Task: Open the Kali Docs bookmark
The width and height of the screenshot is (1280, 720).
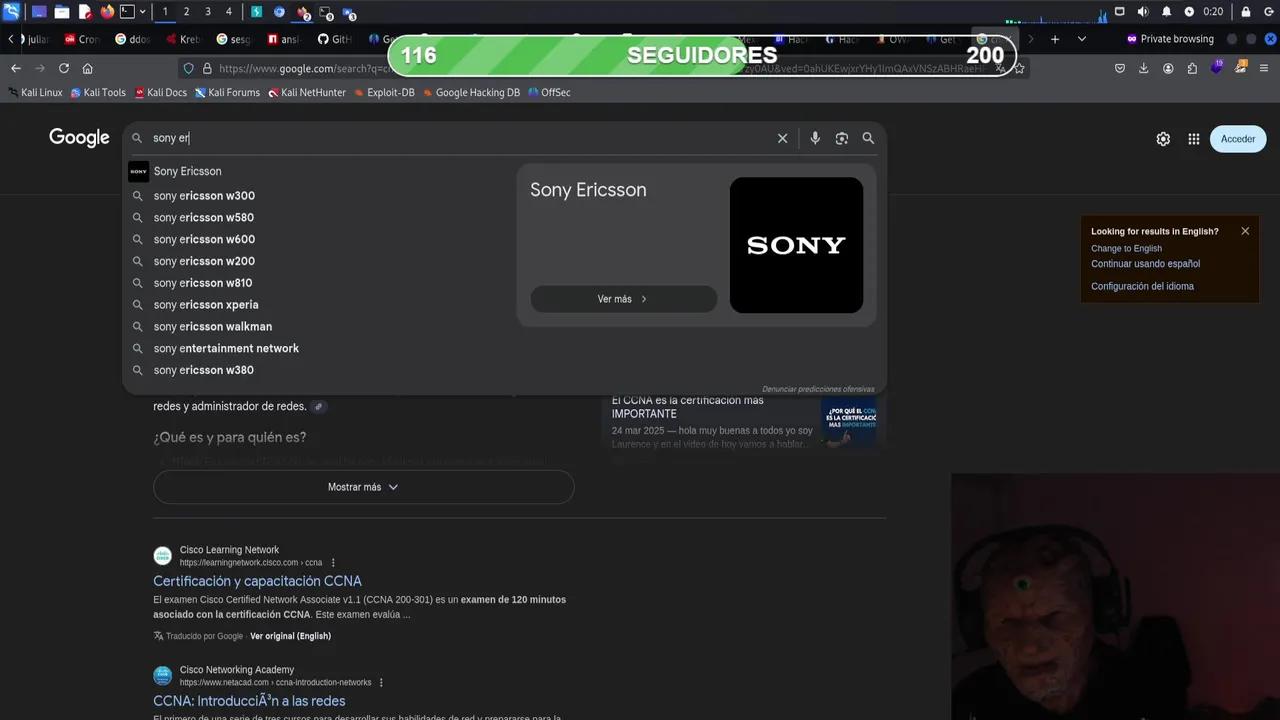Action: point(161,92)
